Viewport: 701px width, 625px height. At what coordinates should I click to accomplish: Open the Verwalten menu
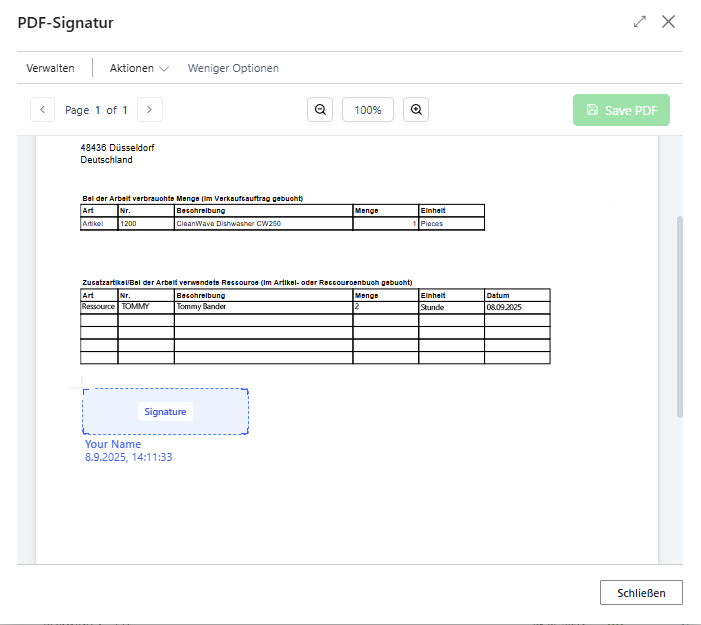coord(51,68)
